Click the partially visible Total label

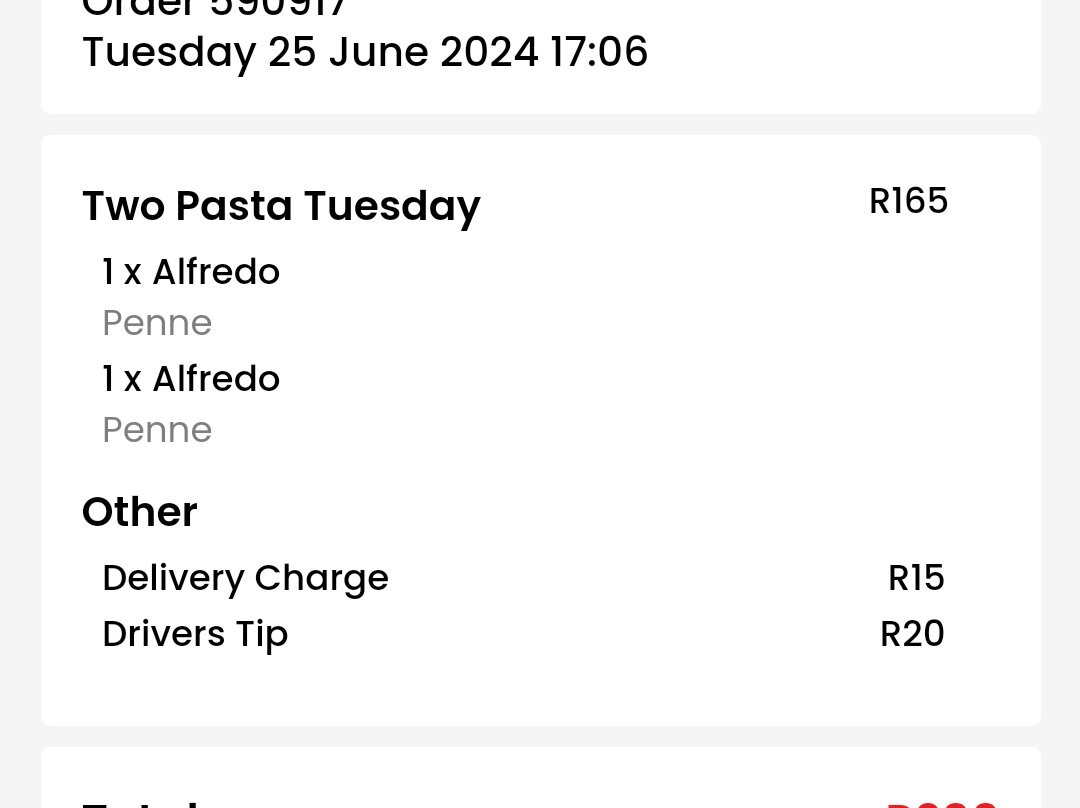click(141, 803)
